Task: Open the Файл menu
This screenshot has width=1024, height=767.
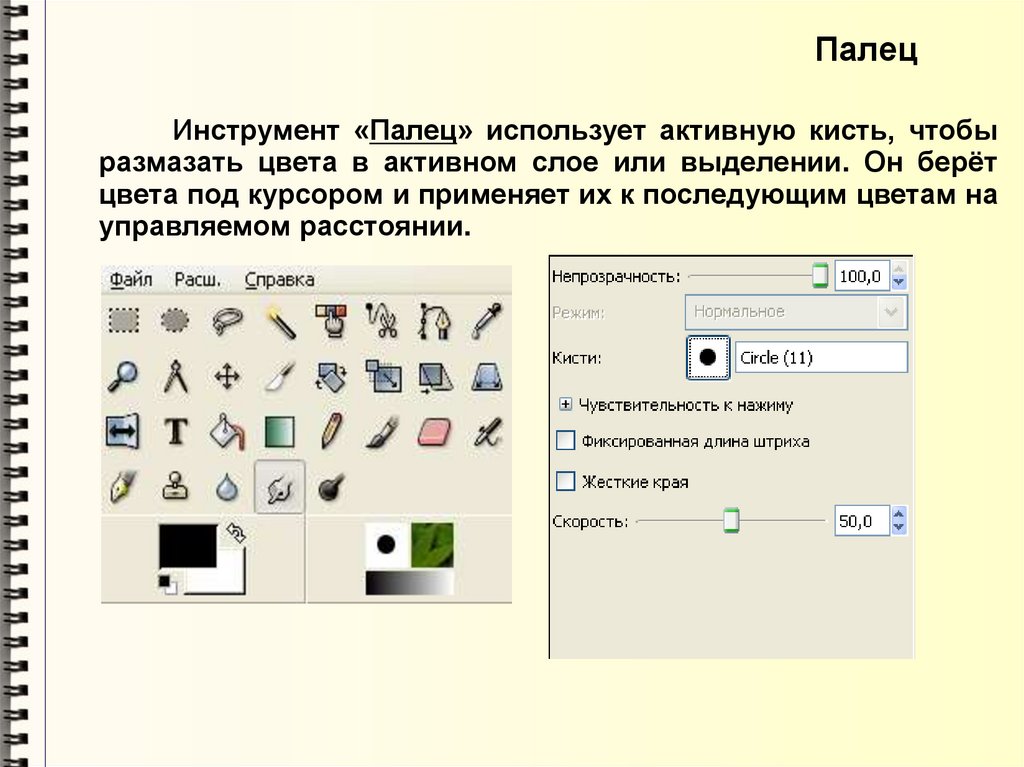Action: 131,280
